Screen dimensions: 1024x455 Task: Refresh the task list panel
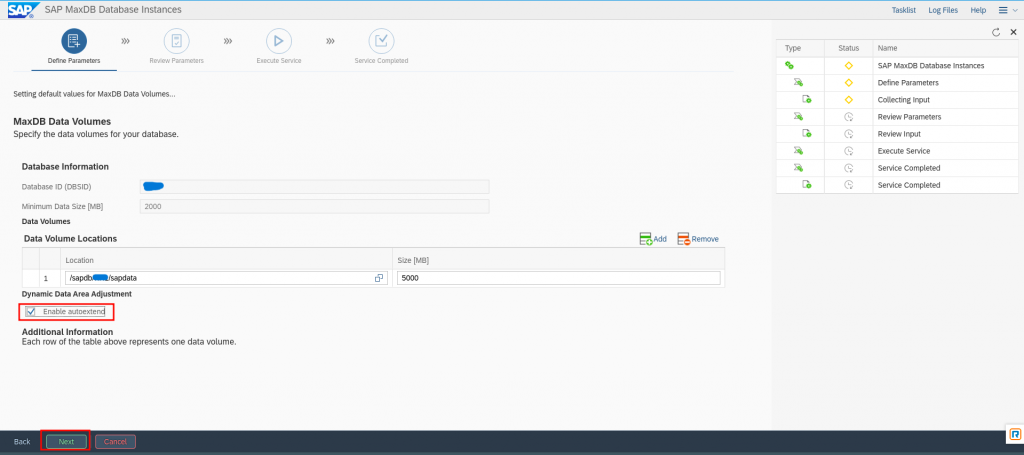click(x=996, y=32)
